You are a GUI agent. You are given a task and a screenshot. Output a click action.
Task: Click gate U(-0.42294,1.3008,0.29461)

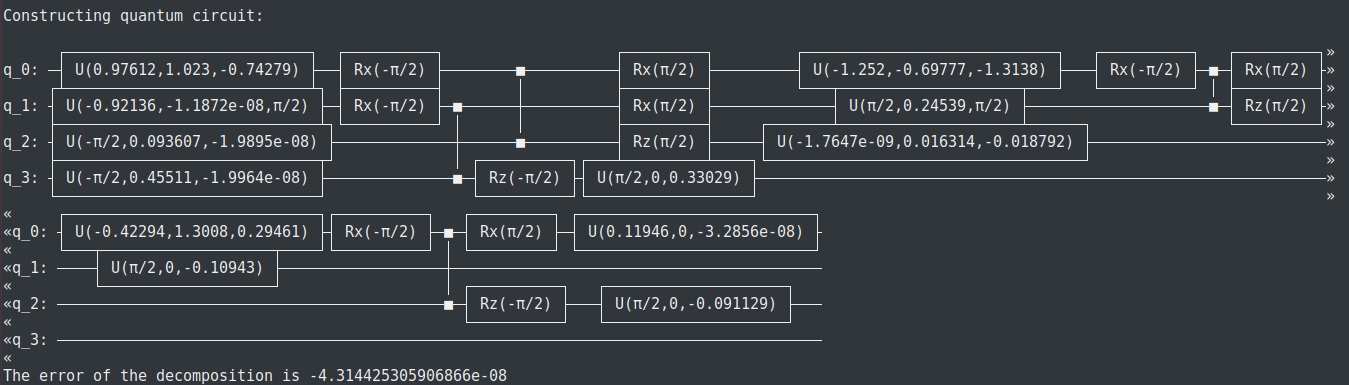[x=191, y=232]
